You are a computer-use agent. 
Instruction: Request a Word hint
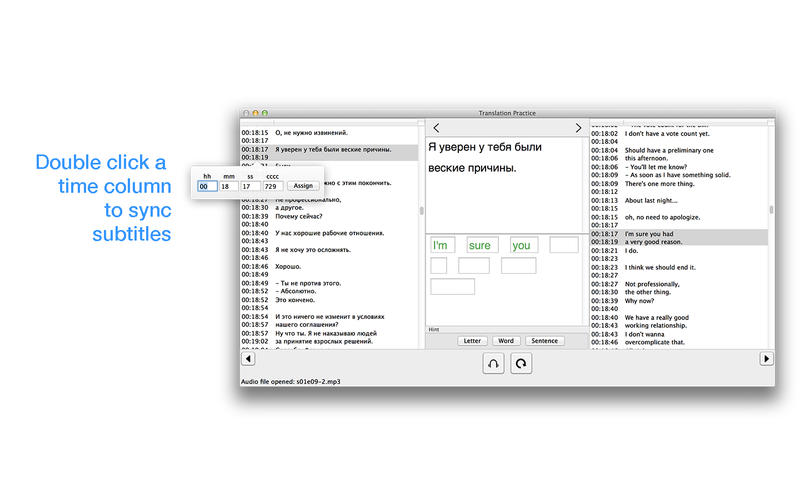(x=506, y=340)
